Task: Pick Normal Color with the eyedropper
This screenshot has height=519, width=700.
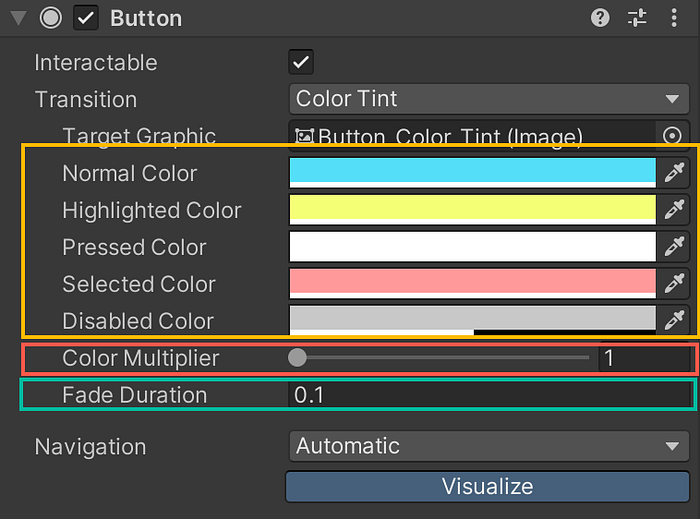Action: pos(676,173)
